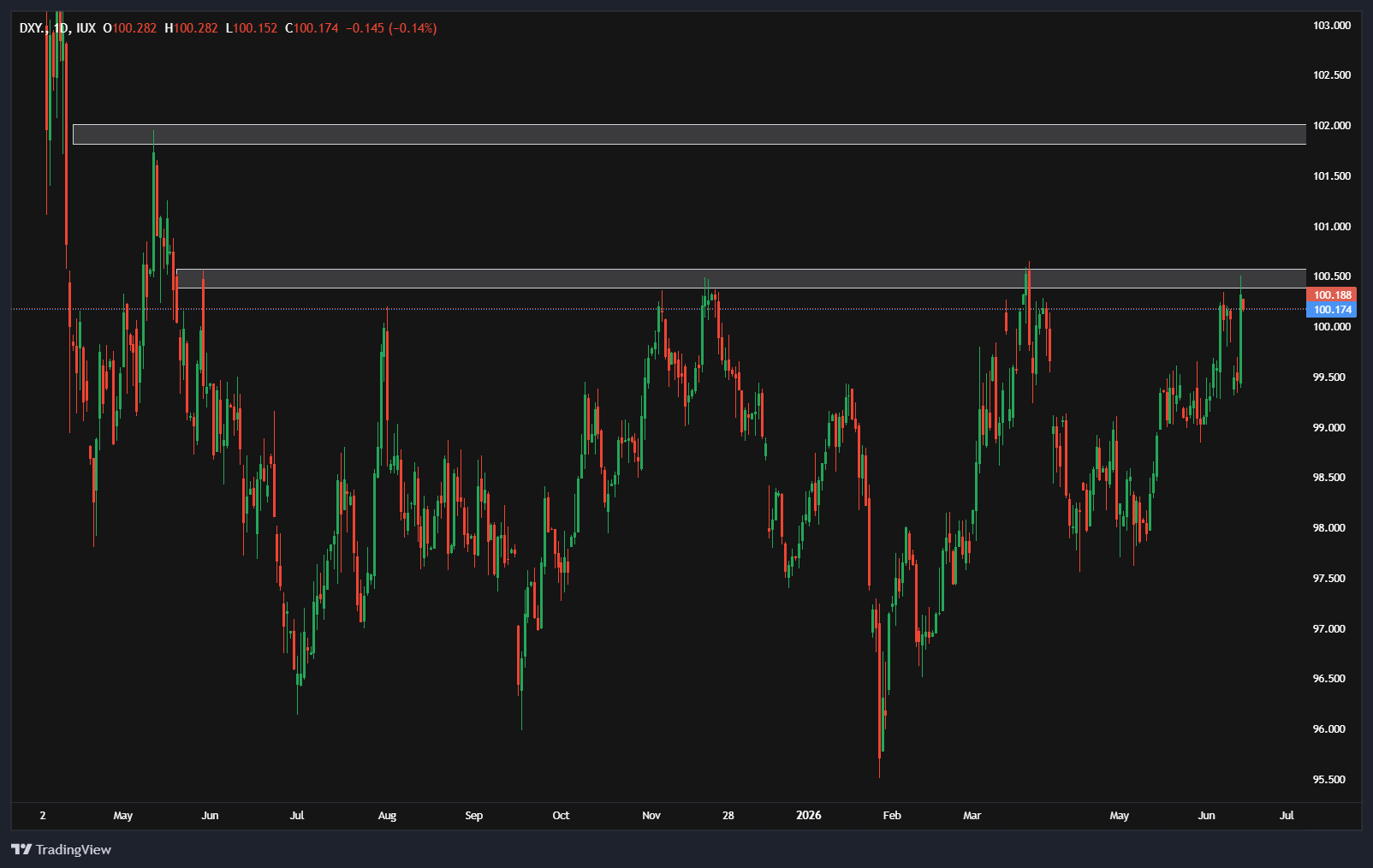The width and height of the screenshot is (1373, 868).
Task: Click the open value O100.282
Action: coord(130,28)
